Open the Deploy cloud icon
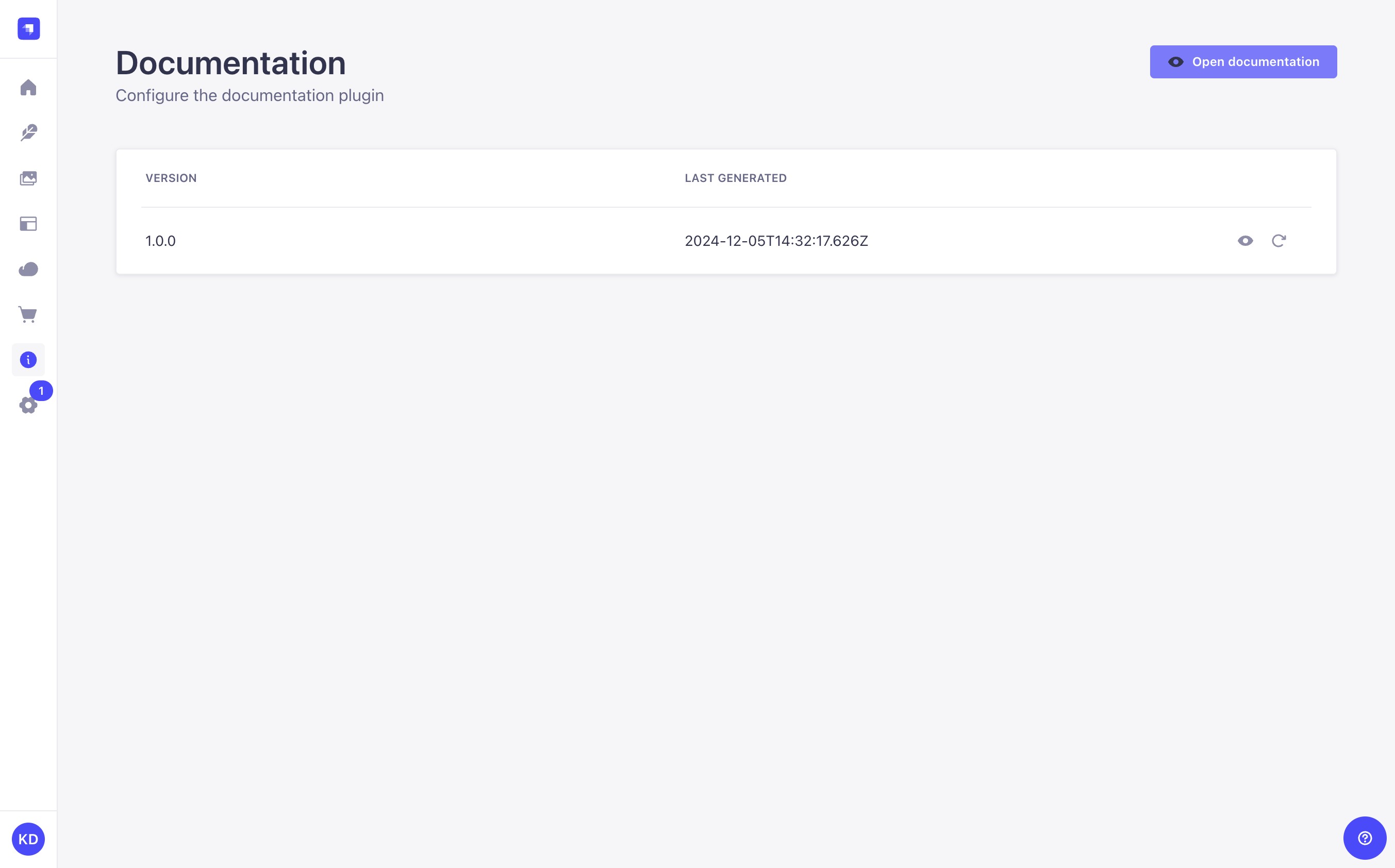The image size is (1395, 868). pyautogui.click(x=28, y=269)
